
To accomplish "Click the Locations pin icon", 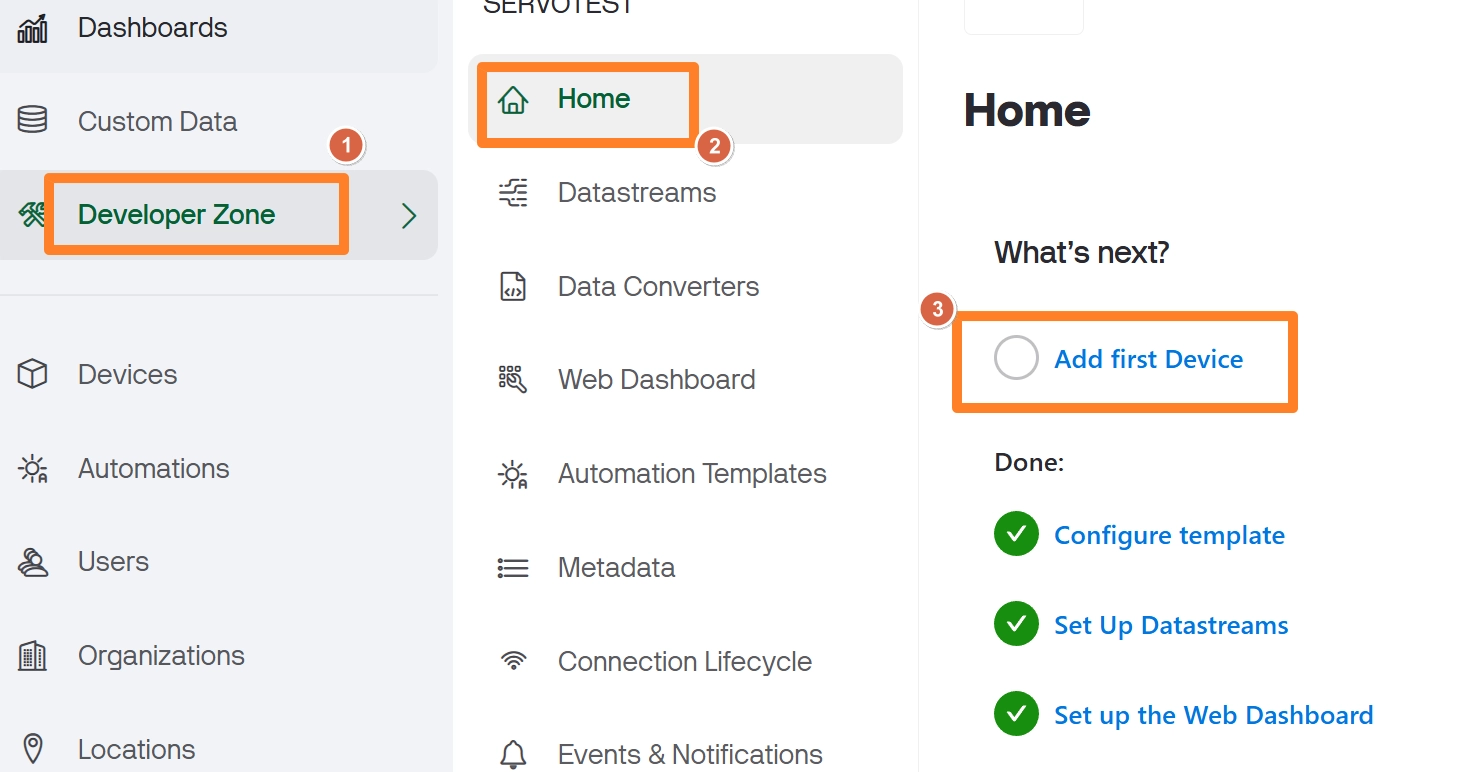I will [x=33, y=749].
